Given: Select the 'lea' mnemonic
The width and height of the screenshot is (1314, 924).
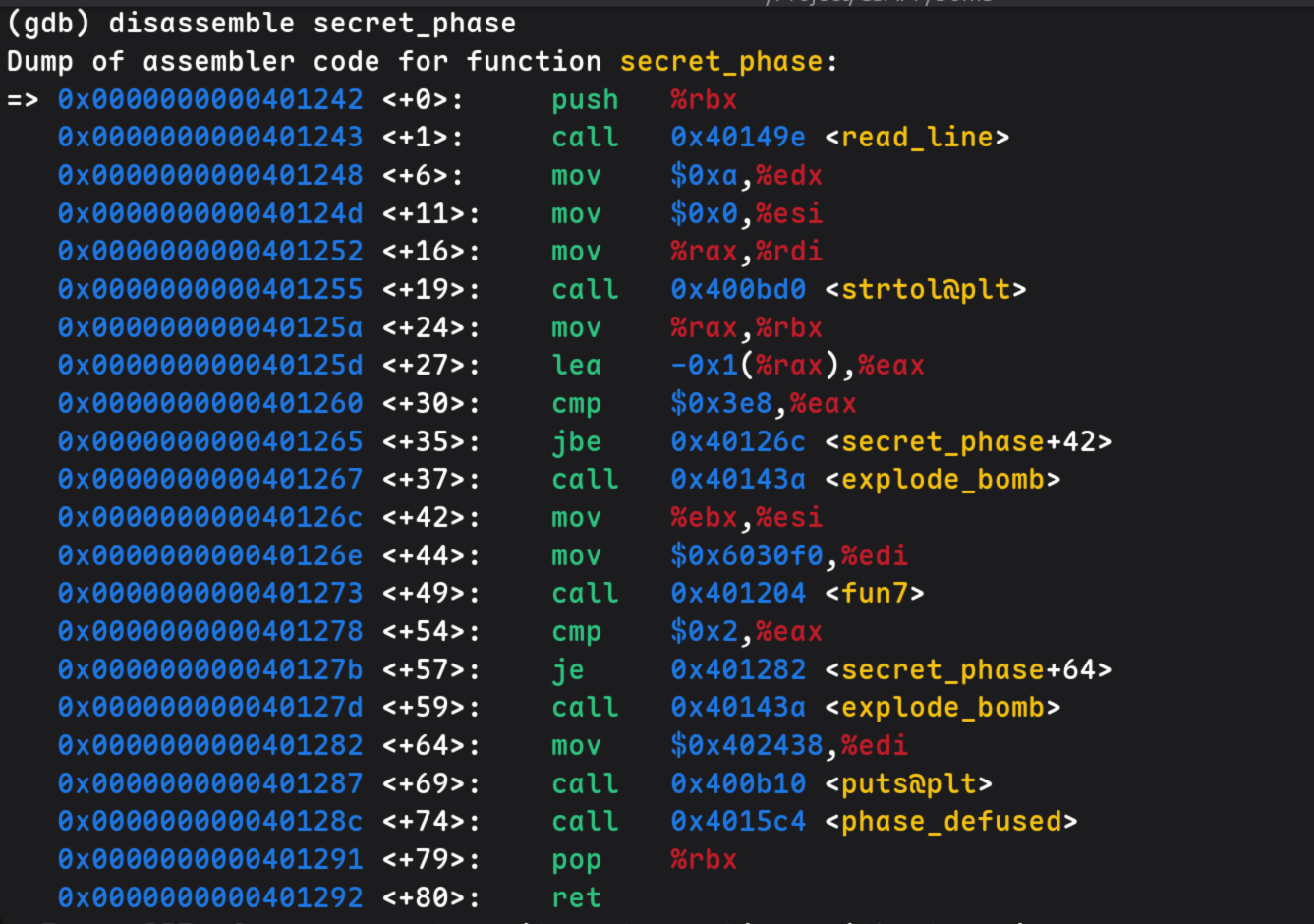Looking at the screenshot, I should 577,365.
